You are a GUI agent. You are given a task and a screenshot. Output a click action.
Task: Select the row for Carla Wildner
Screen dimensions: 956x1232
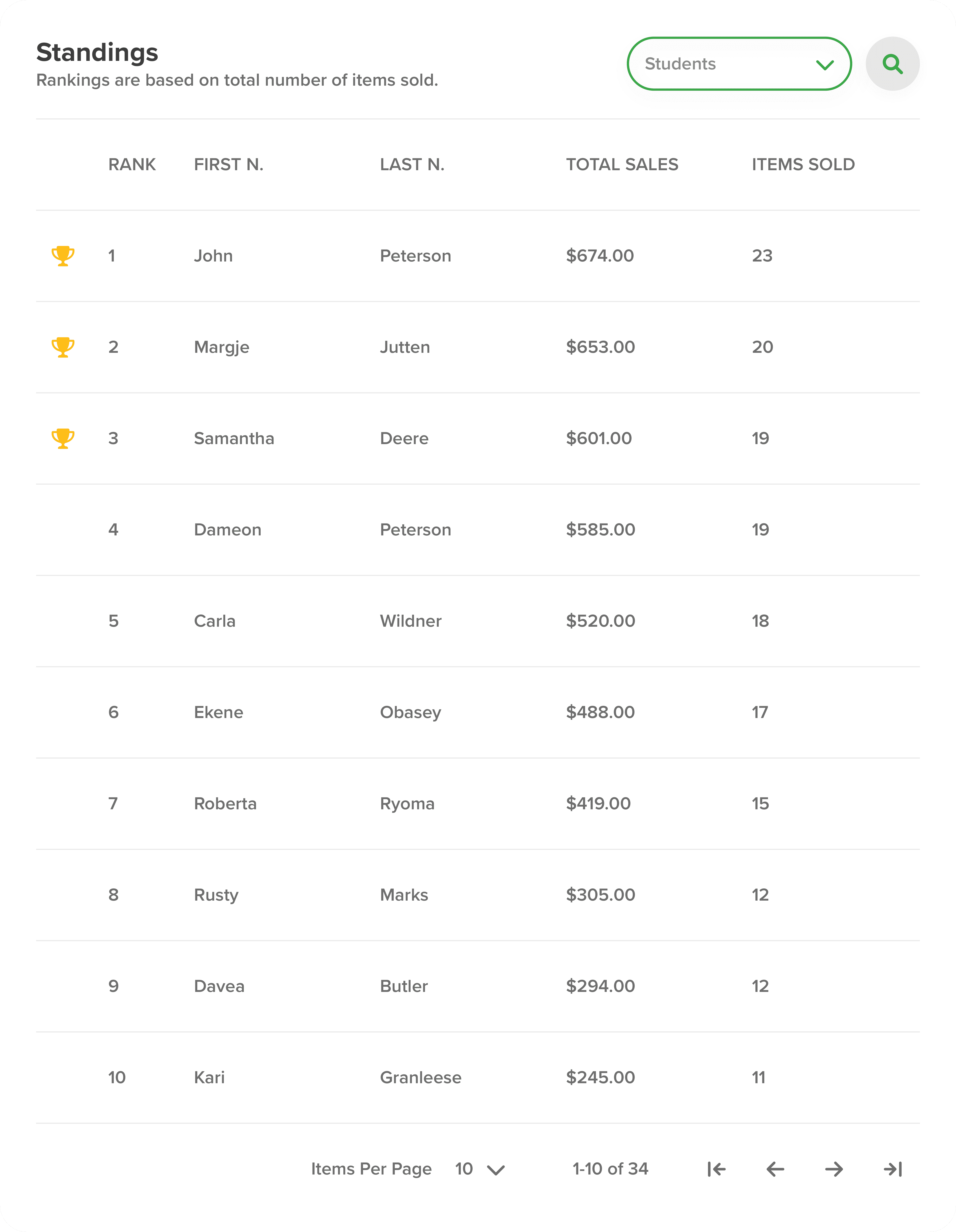[477, 621]
